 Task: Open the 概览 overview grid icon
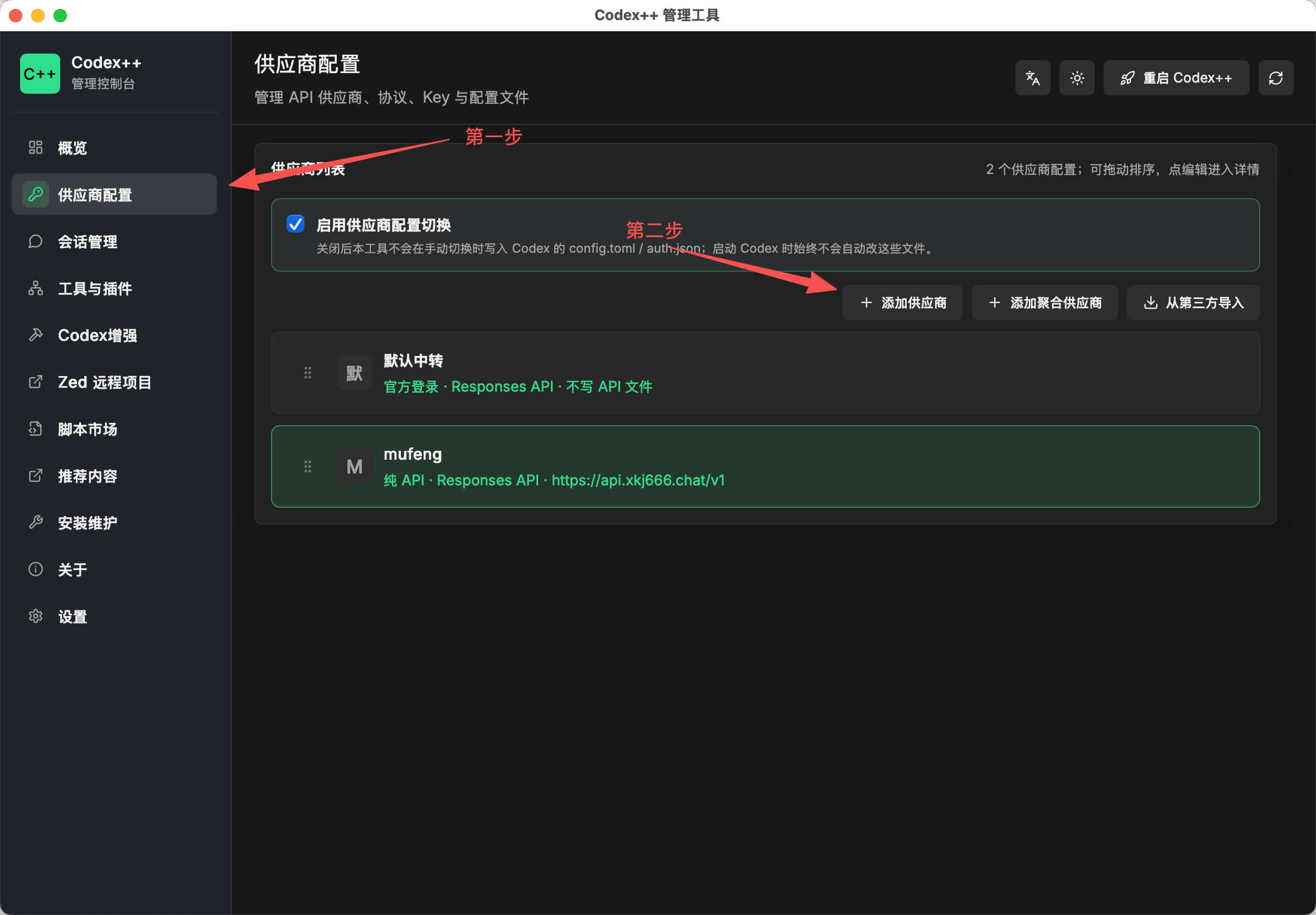pyautogui.click(x=36, y=147)
